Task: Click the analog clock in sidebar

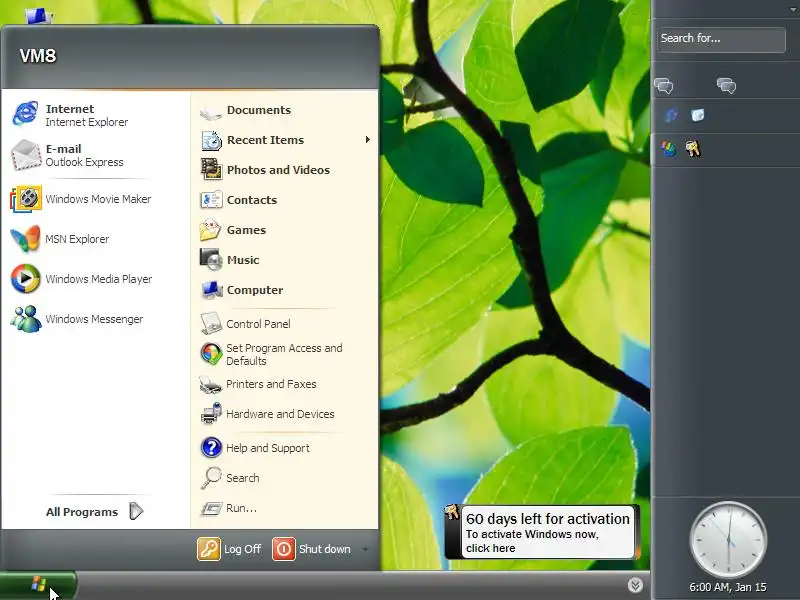Action: click(728, 540)
